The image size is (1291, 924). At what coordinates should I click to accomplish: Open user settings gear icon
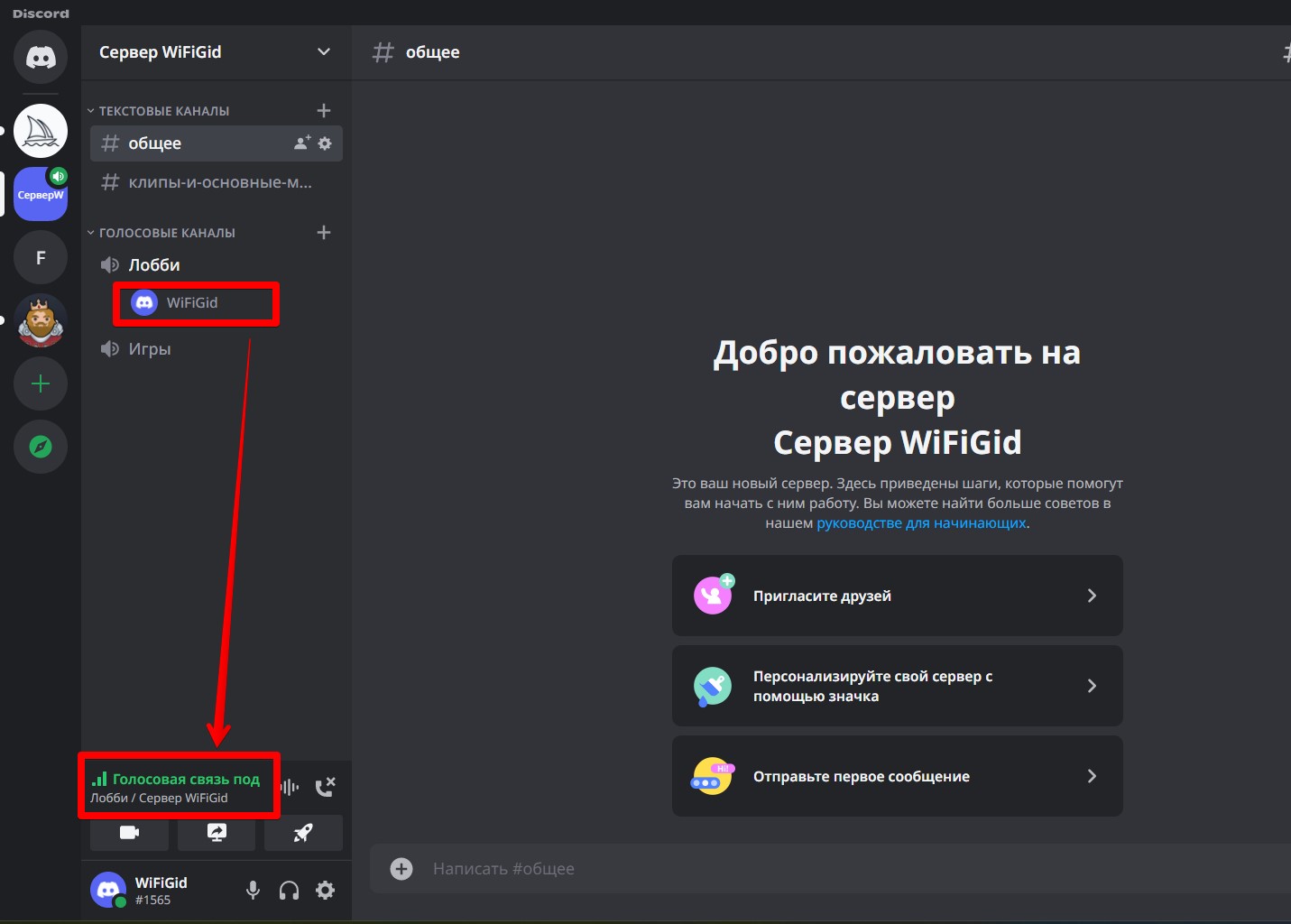[326, 891]
